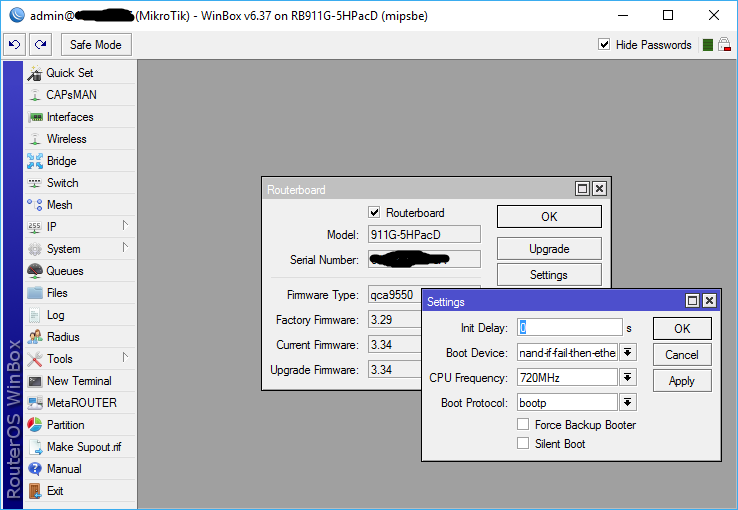Click the green status indicator icon
The height and width of the screenshot is (510, 738).
707,45
